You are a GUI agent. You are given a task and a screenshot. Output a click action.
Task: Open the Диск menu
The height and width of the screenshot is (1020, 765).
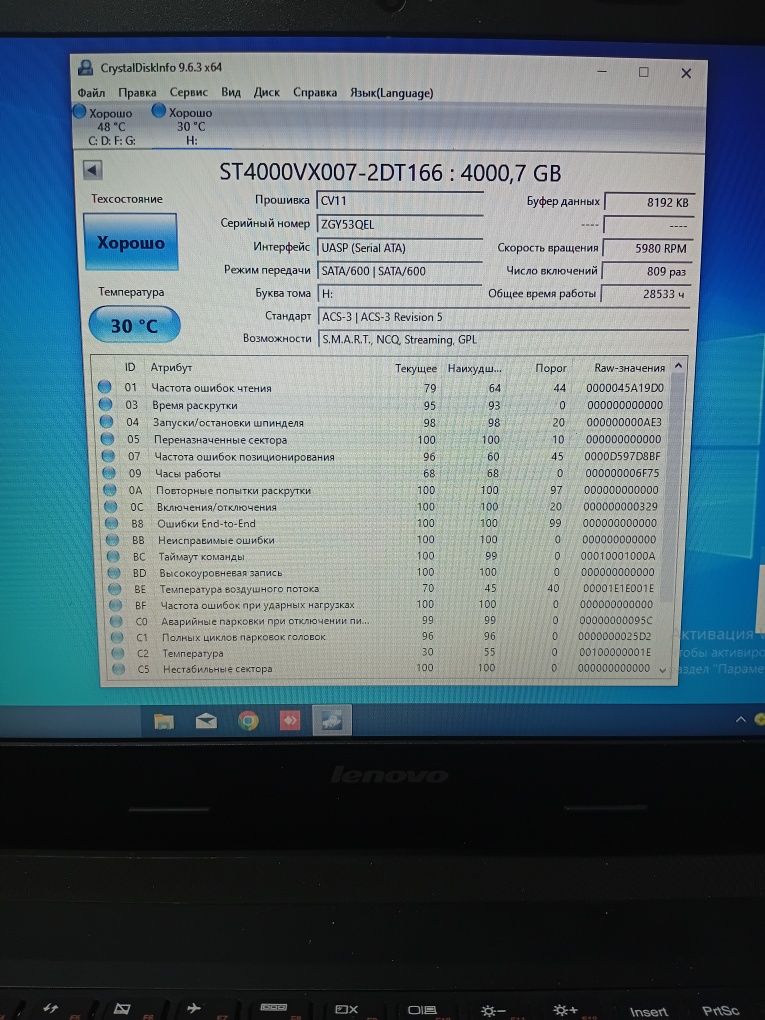[266, 92]
